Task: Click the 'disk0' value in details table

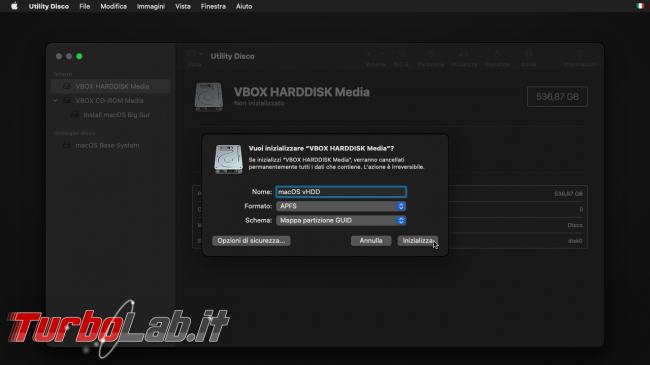Action: tap(575, 241)
